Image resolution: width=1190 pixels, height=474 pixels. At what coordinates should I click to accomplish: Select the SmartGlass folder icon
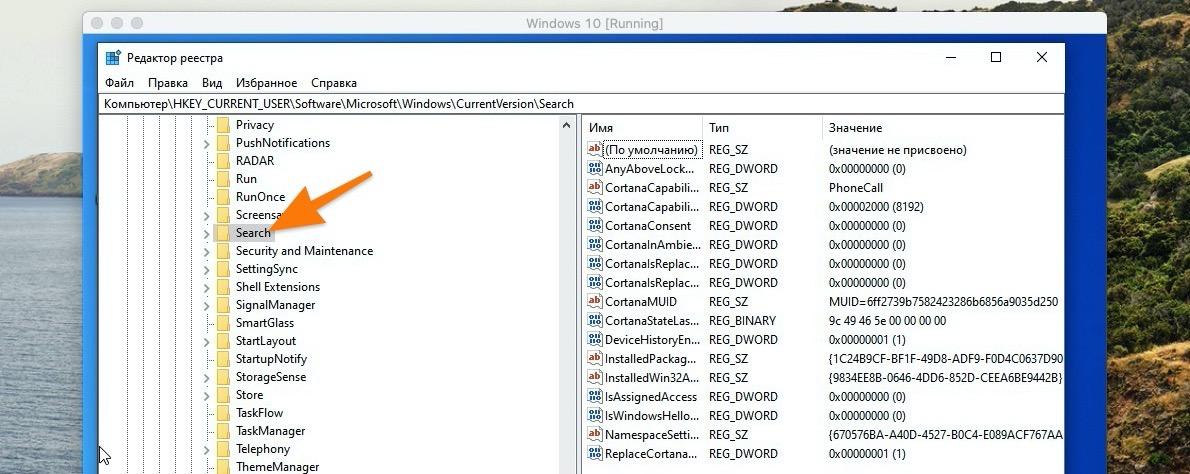223,322
